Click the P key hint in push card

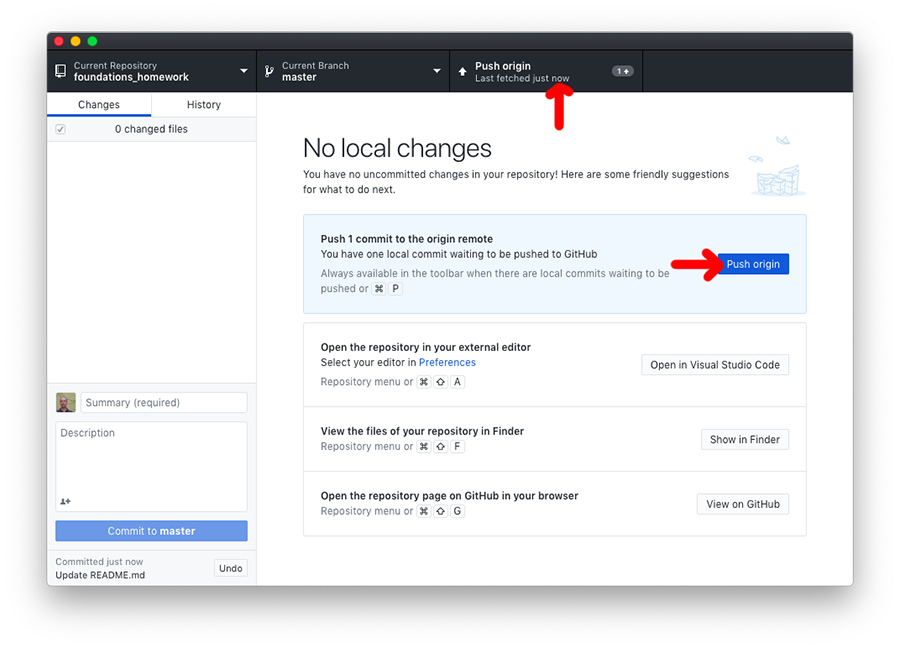pos(395,289)
